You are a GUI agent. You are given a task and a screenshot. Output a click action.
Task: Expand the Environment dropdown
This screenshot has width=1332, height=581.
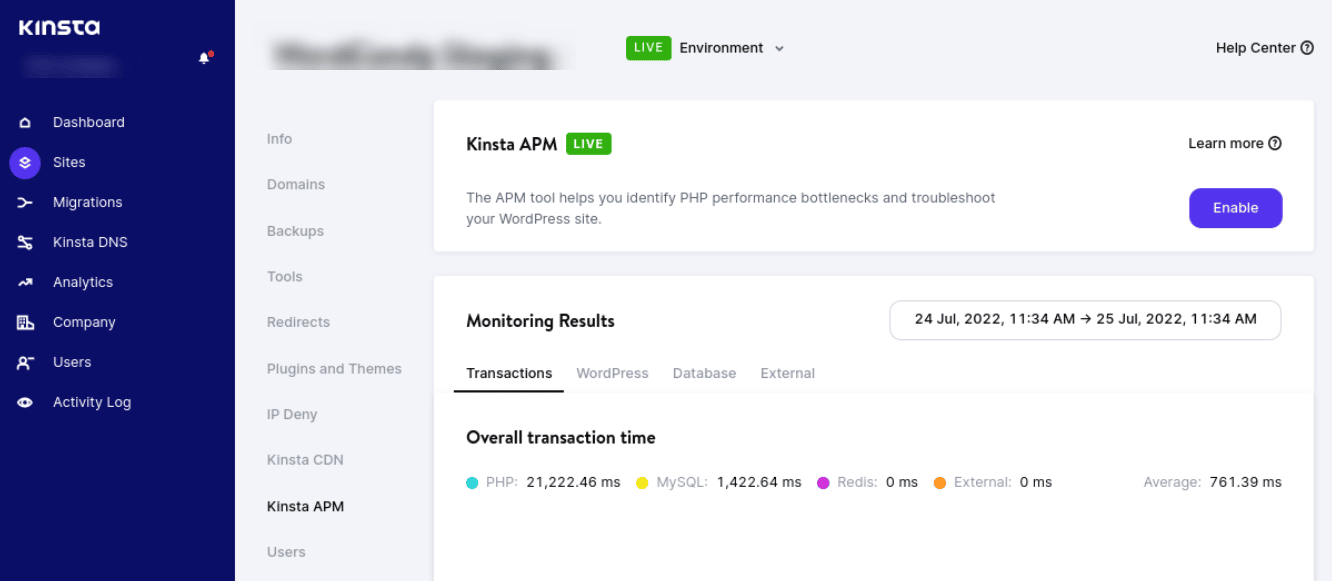(779, 47)
